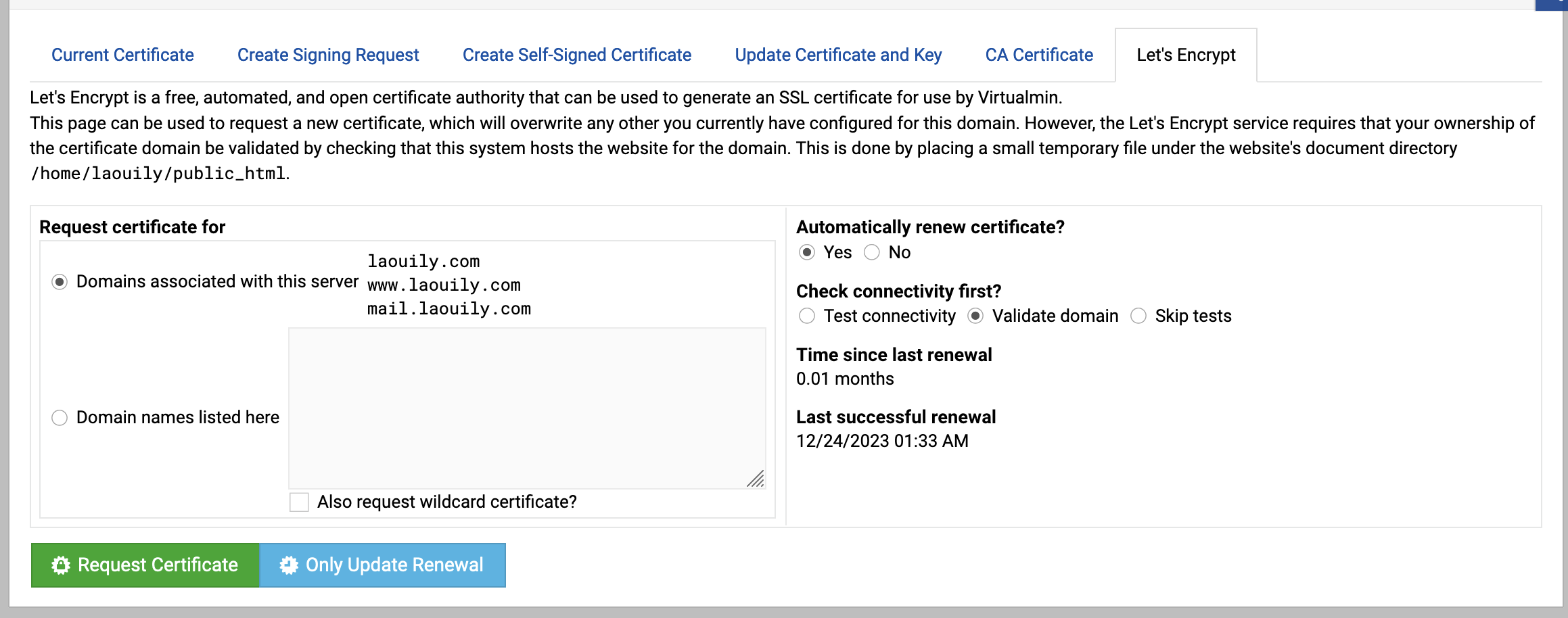Image resolution: width=1568 pixels, height=618 pixels.
Task: Open the Current Certificate tab
Action: coord(122,55)
